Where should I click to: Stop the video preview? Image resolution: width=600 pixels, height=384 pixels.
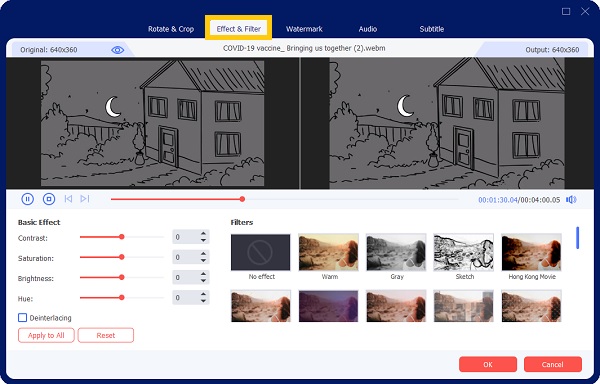pyautogui.click(x=49, y=199)
